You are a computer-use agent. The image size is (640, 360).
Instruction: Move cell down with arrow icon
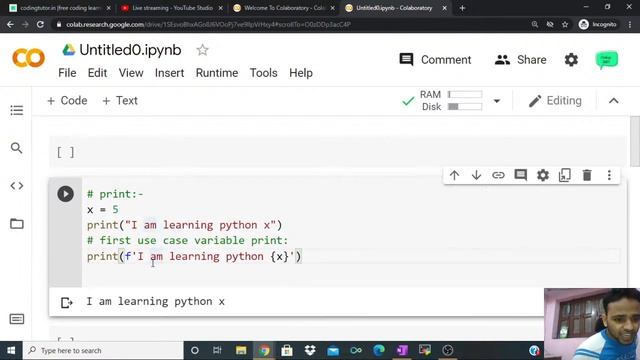click(x=476, y=176)
